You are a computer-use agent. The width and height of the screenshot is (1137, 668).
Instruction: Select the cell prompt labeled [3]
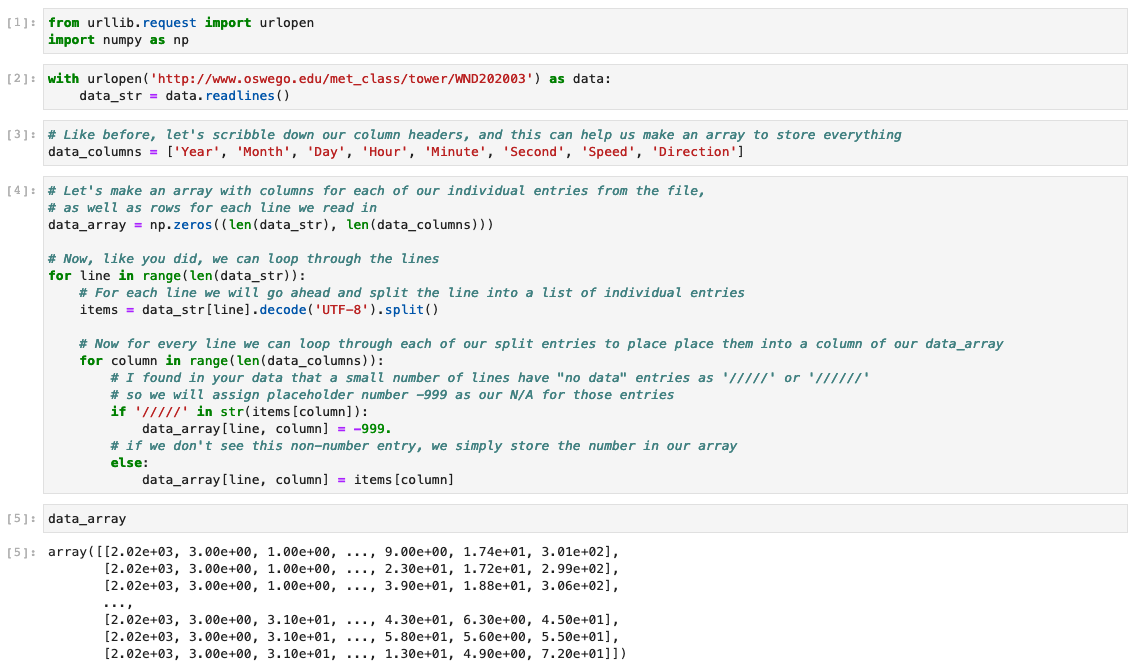coord(22,135)
